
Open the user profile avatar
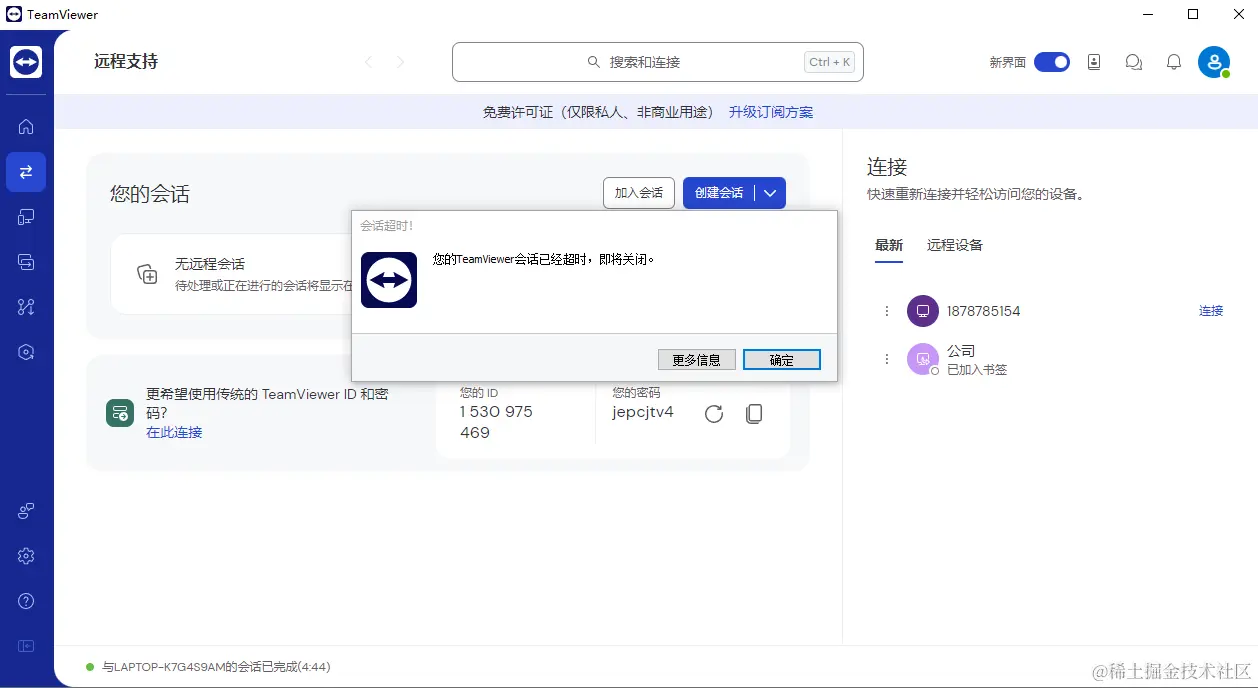tap(1214, 62)
